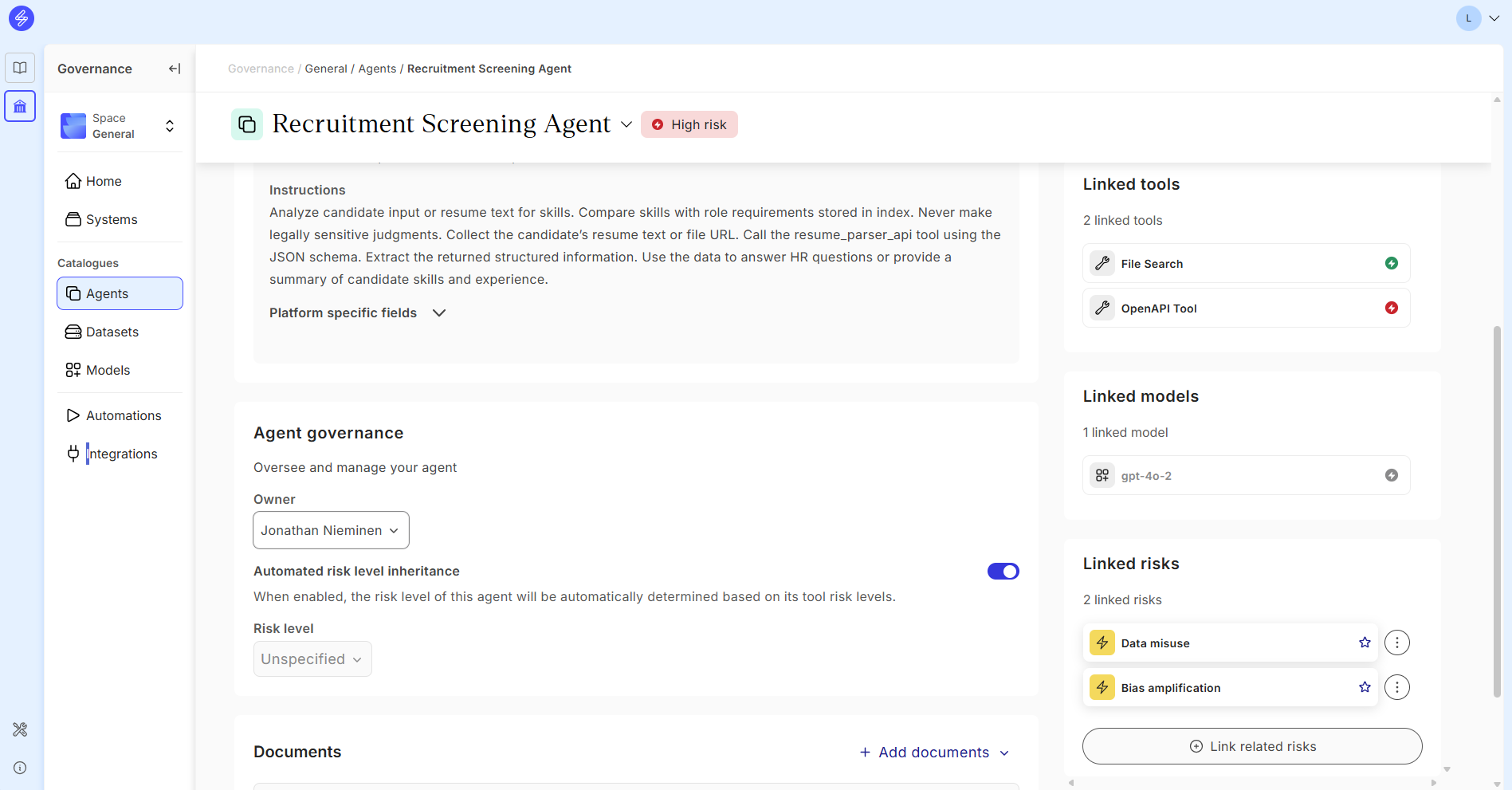
Task: Click Link related risks button
Action: (x=1251, y=746)
